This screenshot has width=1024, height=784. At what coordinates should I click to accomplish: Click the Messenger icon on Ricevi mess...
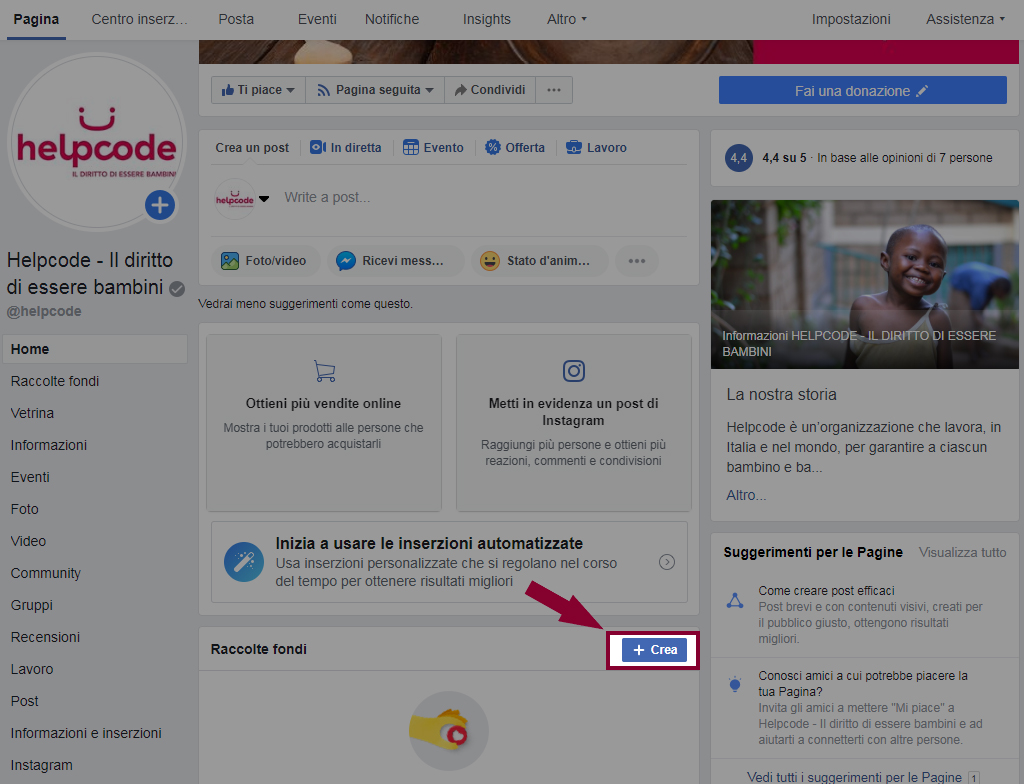click(x=345, y=261)
